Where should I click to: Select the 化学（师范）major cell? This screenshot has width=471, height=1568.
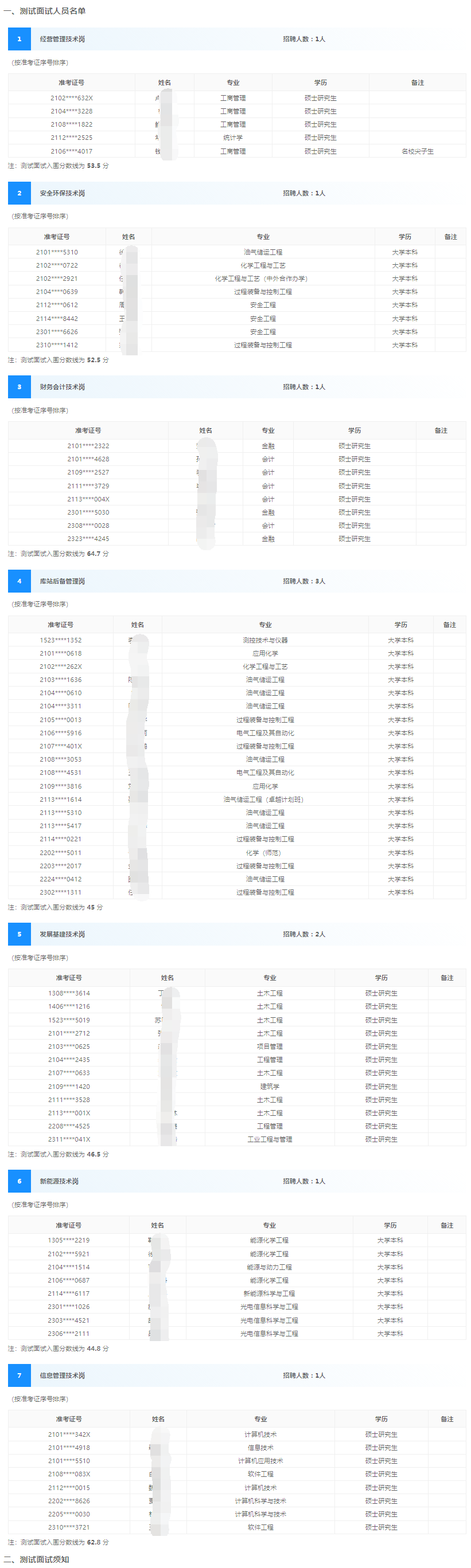(x=265, y=853)
